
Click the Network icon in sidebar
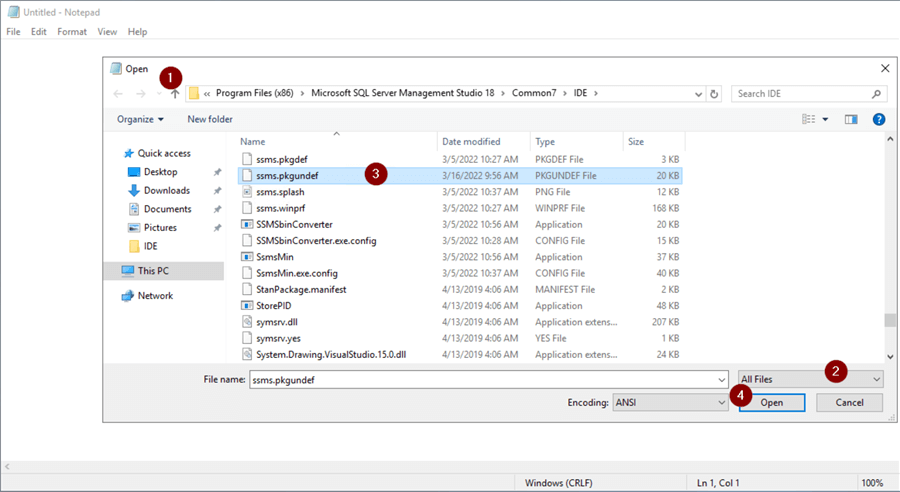click(x=128, y=296)
